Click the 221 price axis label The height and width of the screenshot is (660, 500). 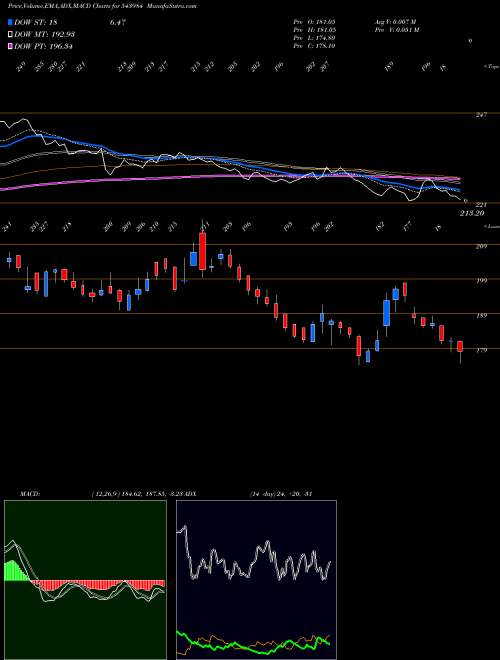[x=481, y=205]
